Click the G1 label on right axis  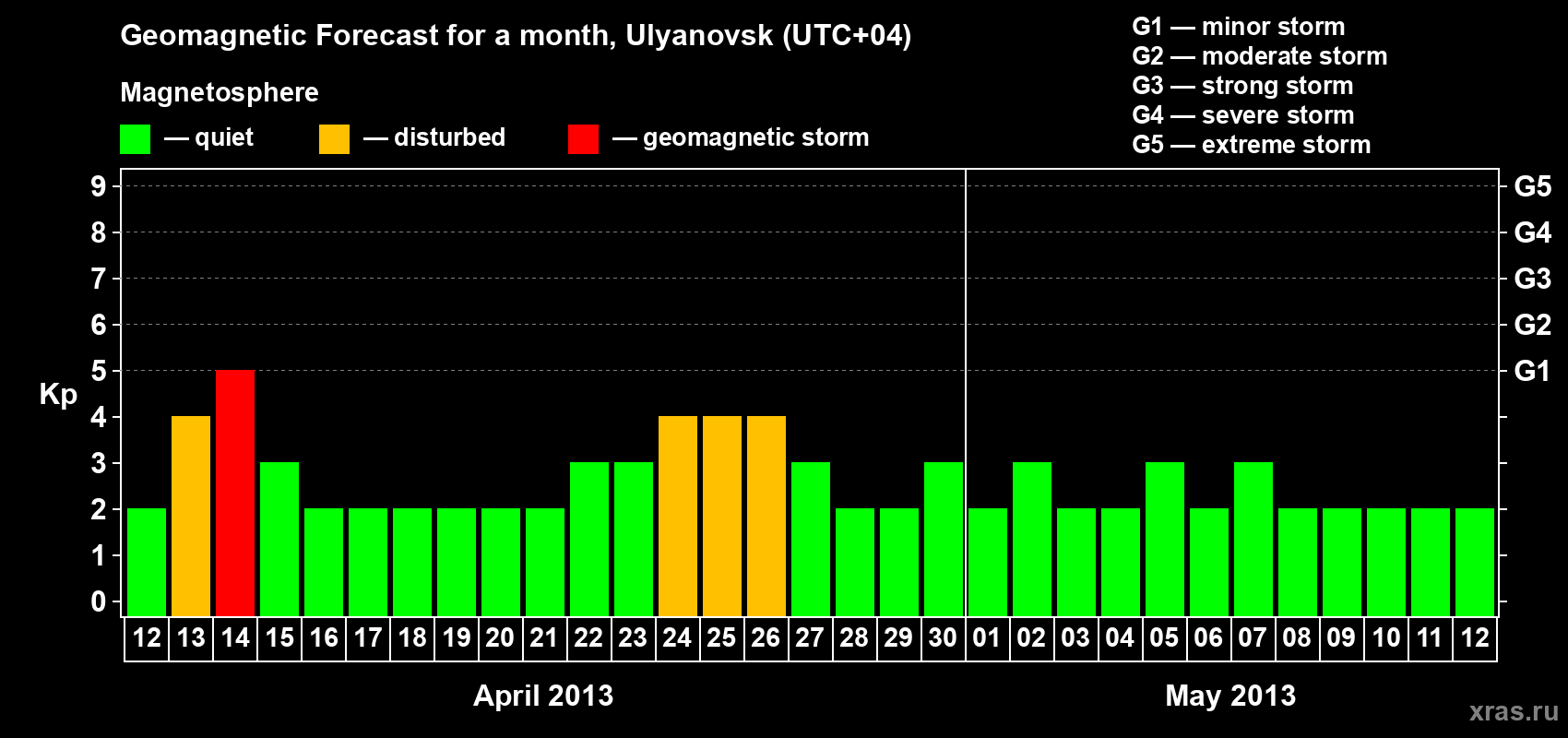(1533, 371)
